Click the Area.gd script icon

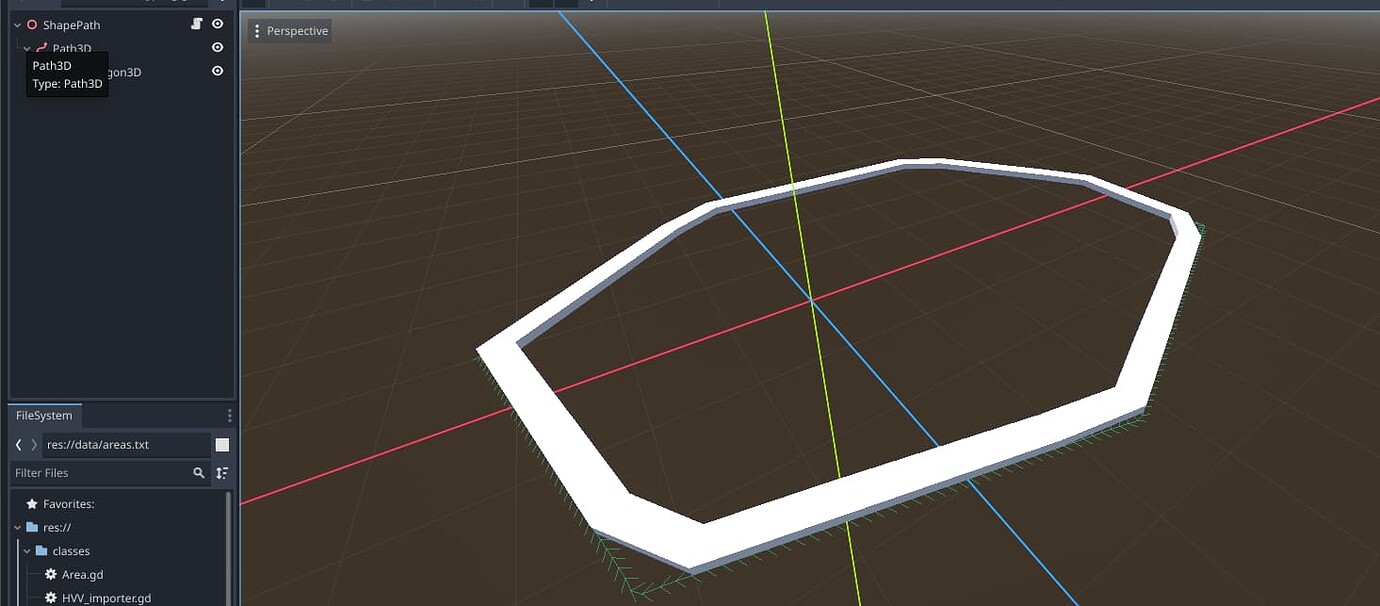click(50, 575)
